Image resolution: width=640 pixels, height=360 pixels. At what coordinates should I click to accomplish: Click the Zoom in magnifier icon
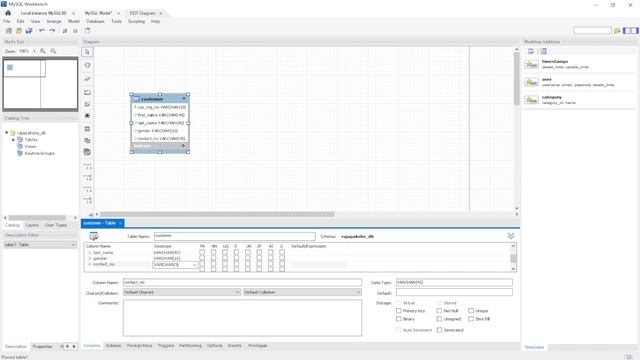[43, 51]
